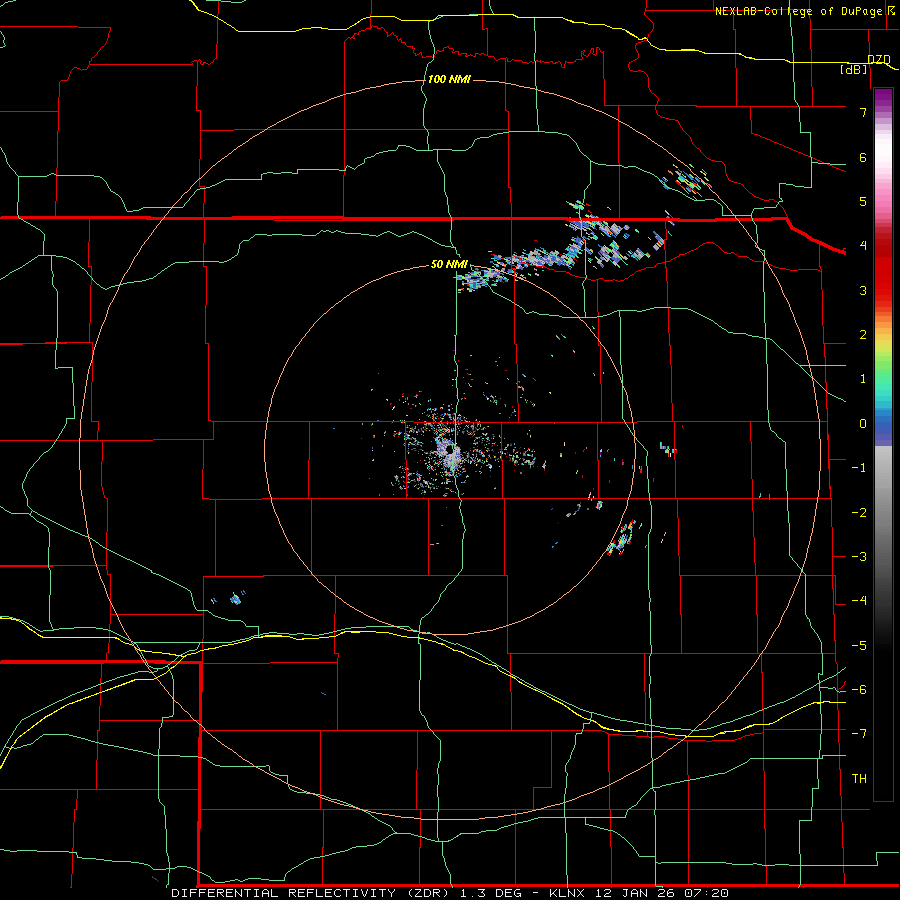The width and height of the screenshot is (900, 900).
Task: Click the 4 value on color scale
Action: tap(863, 246)
